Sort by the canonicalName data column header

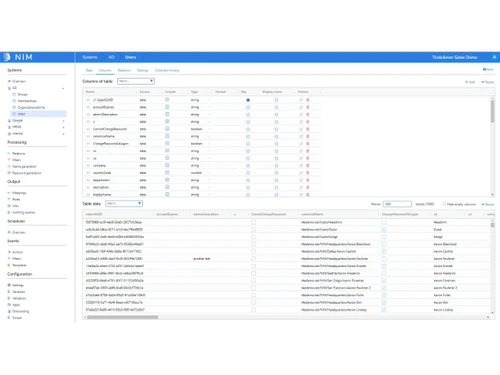click(312, 214)
